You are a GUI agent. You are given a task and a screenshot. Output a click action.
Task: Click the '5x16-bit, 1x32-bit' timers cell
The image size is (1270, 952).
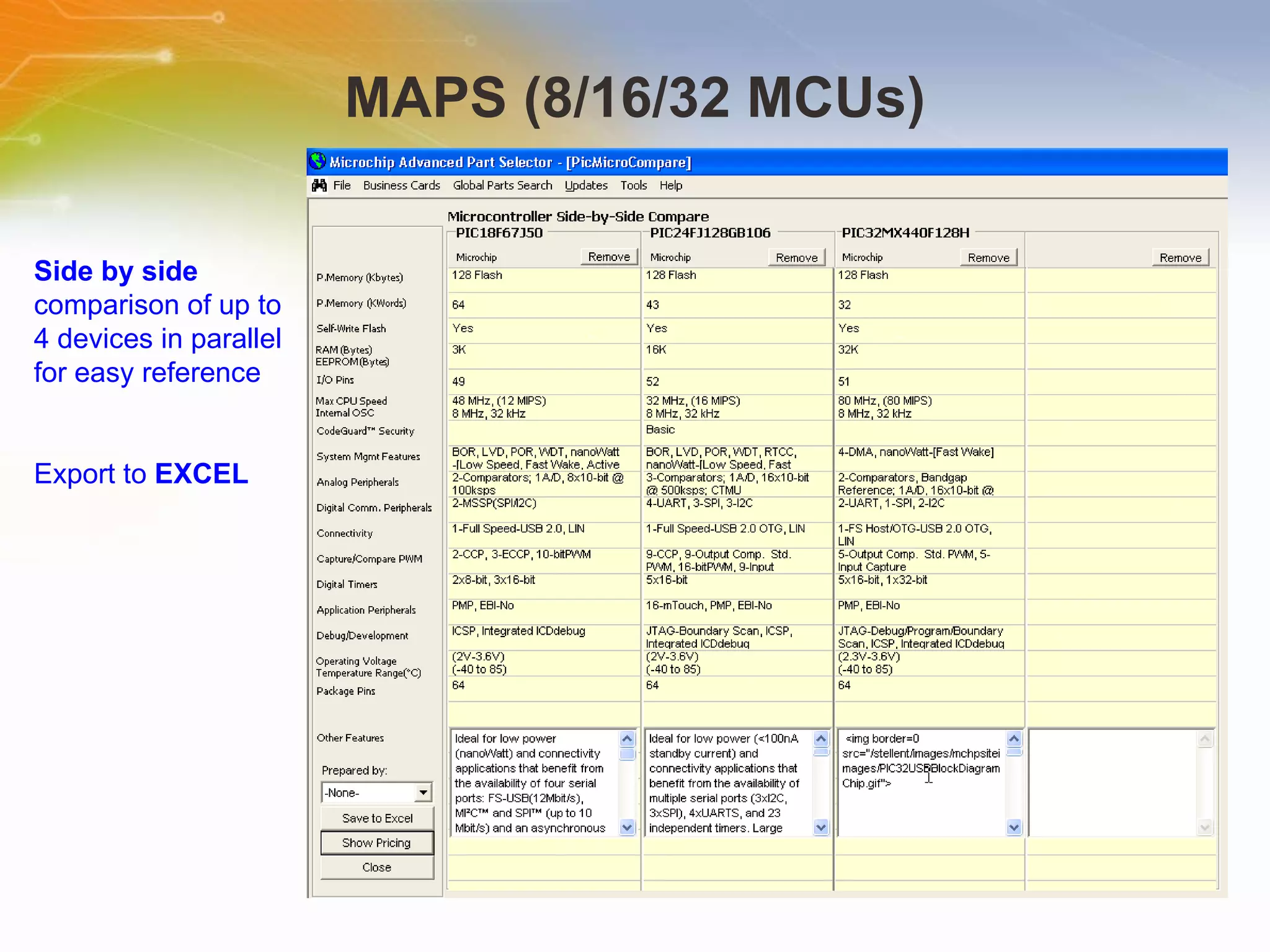883,580
